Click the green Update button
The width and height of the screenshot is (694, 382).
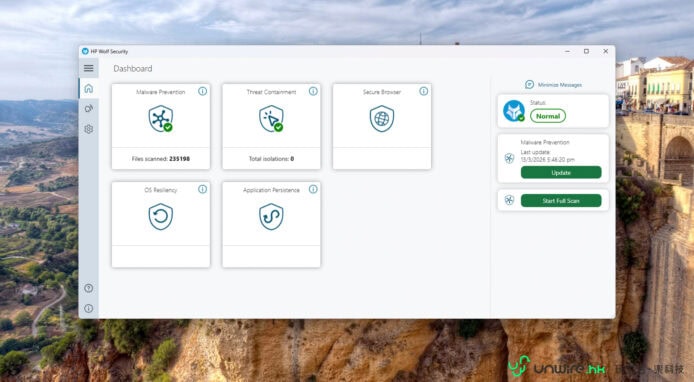tap(561, 173)
